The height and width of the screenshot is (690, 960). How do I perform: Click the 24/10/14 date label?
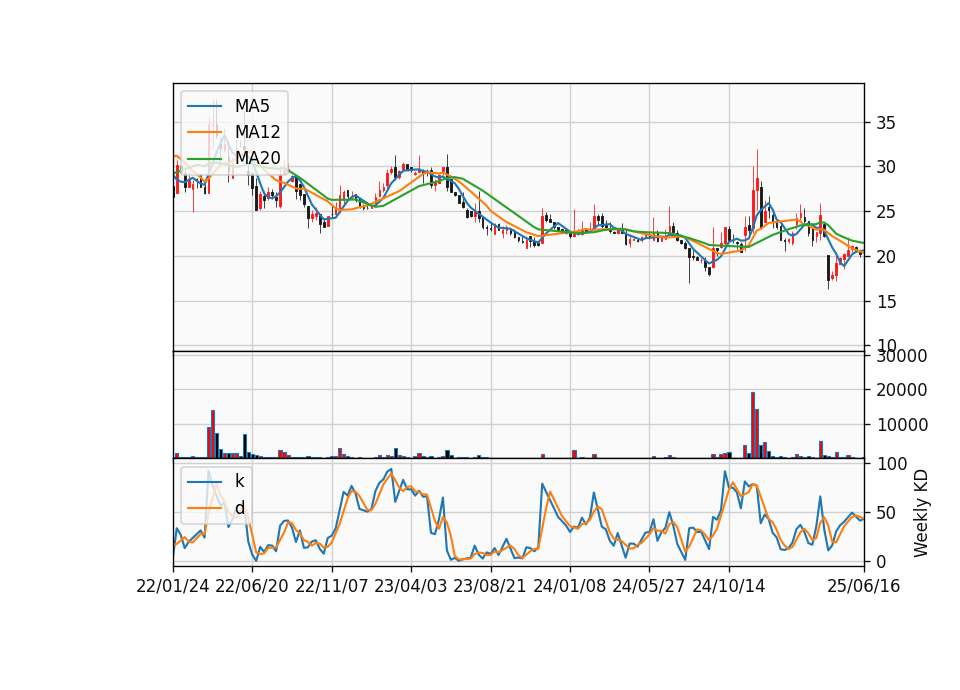[x=729, y=586]
